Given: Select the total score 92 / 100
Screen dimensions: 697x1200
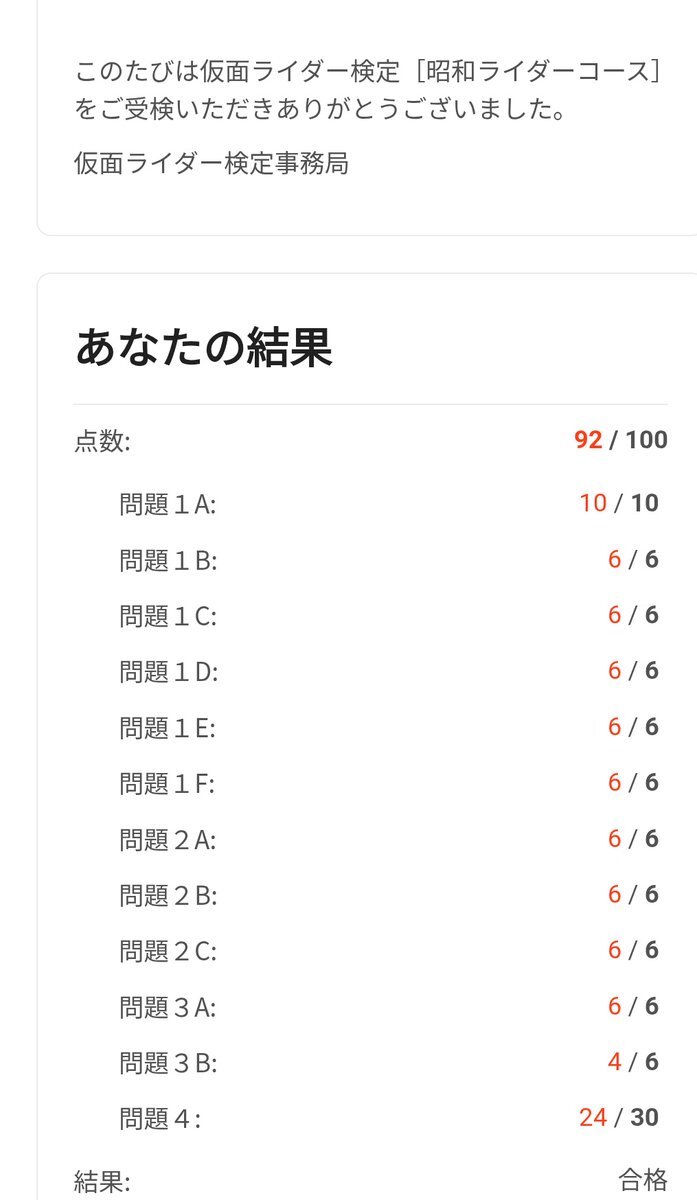Looking at the screenshot, I should coord(620,440).
